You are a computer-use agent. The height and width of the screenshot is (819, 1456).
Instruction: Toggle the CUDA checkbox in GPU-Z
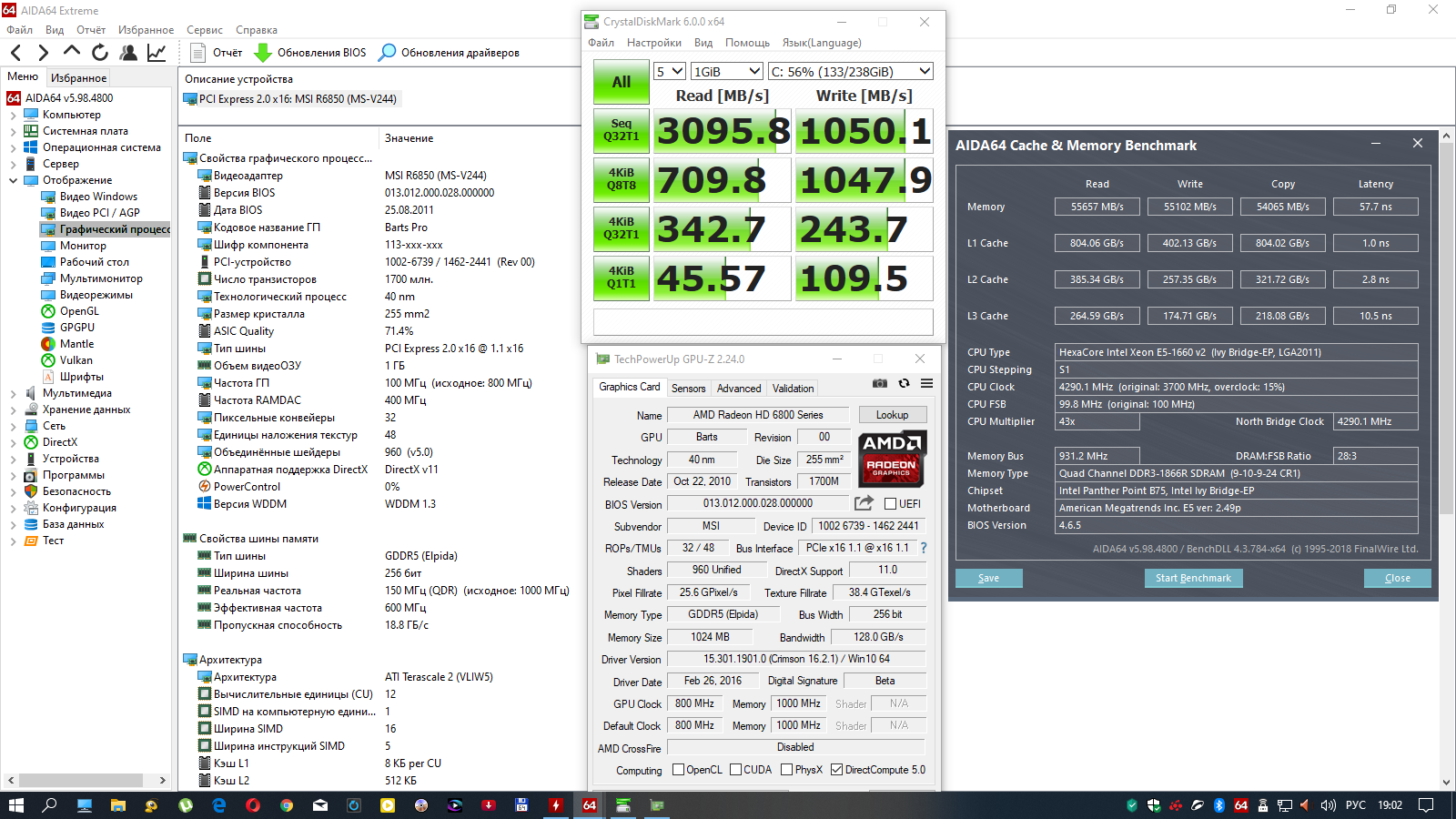tap(735, 770)
